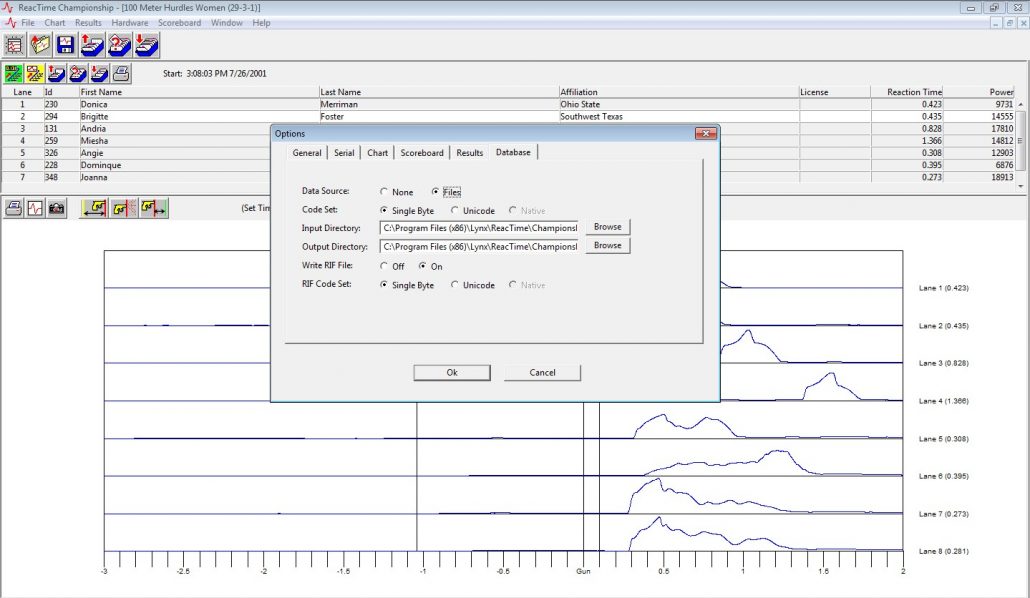
Task: Click the printer icon beside the Start time
Action: [121, 73]
